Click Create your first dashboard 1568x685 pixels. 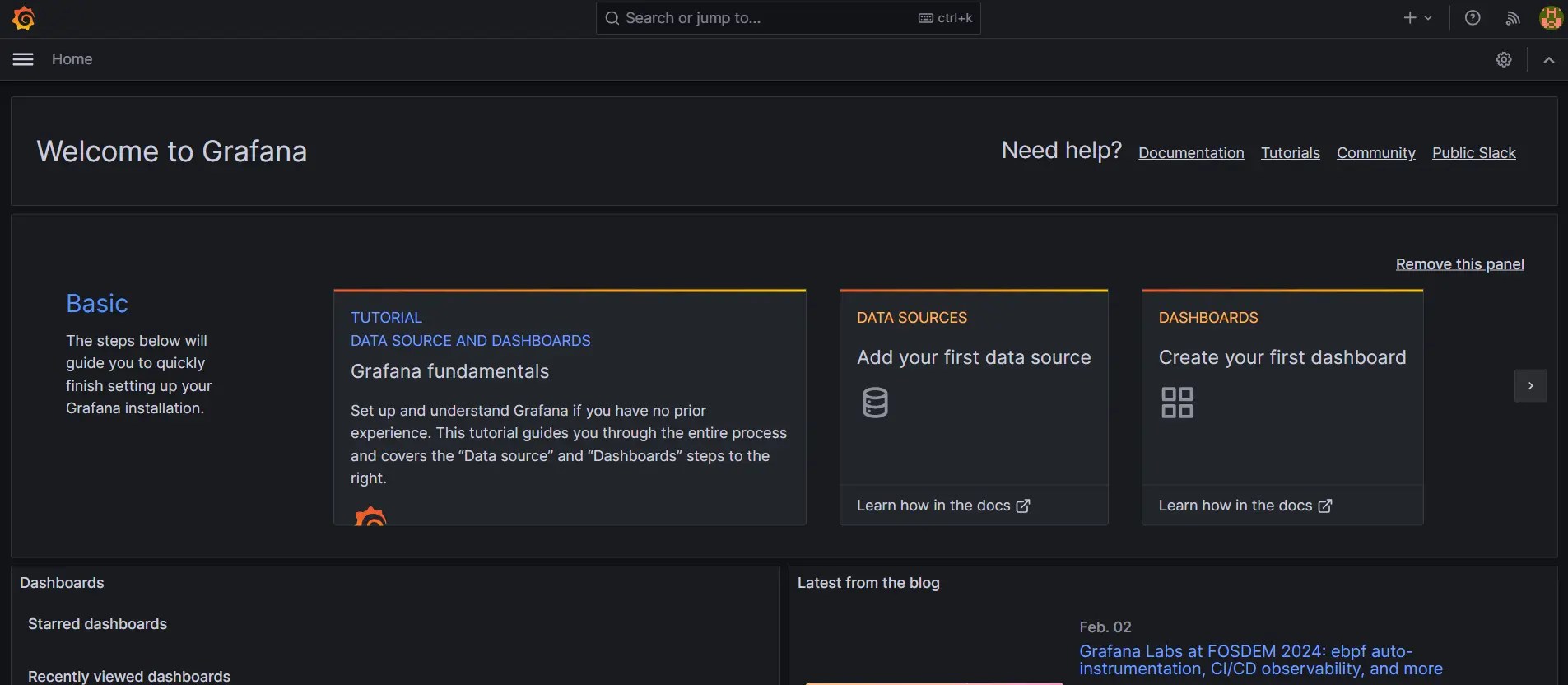click(1282, 357)
